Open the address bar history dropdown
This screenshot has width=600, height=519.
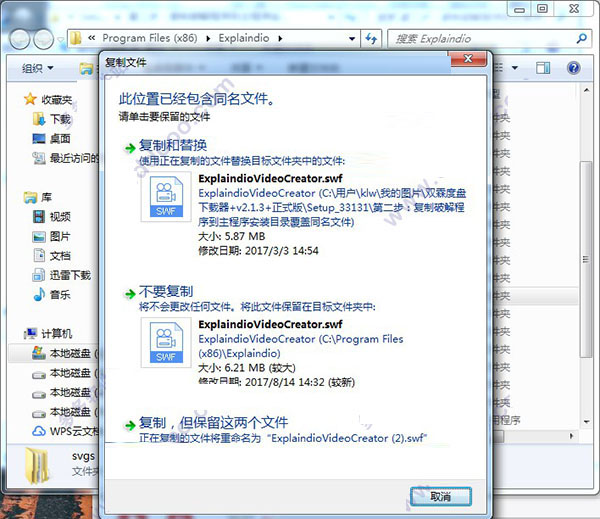coord(352,39)
